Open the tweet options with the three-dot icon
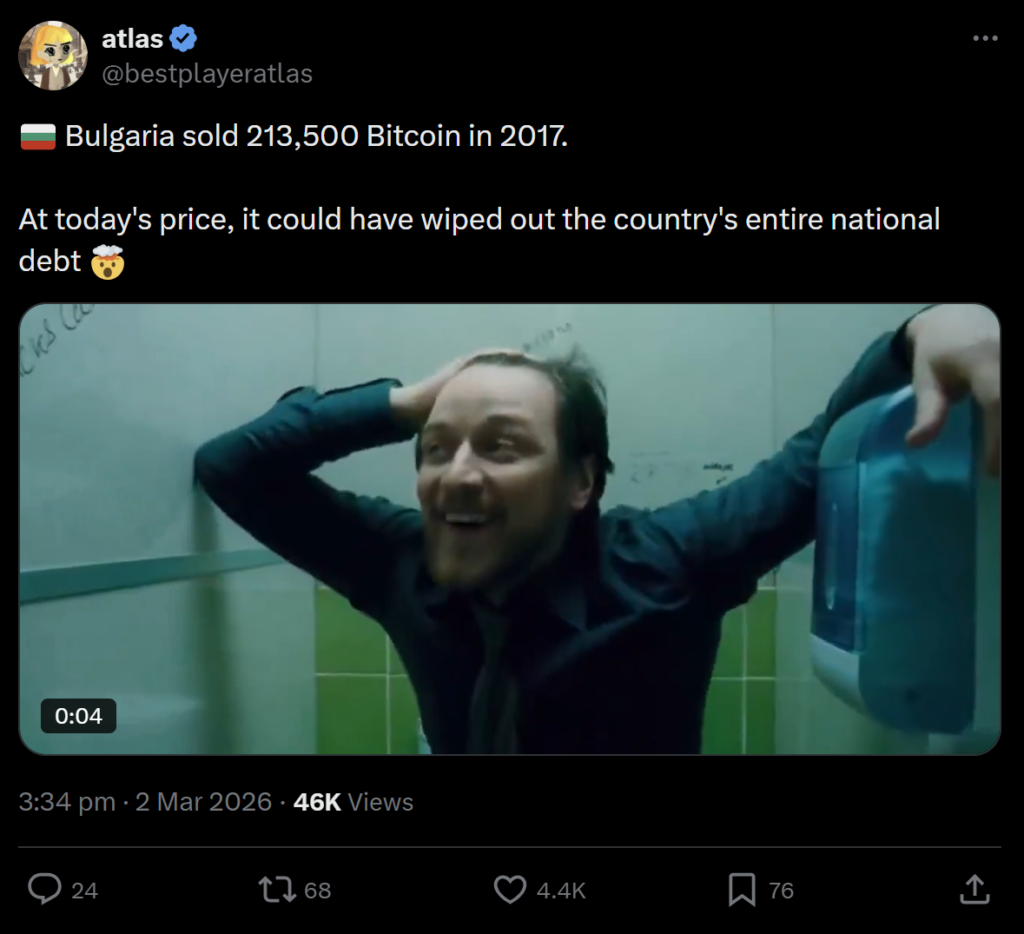This screenshot has width=1024, height=934. 985,38
